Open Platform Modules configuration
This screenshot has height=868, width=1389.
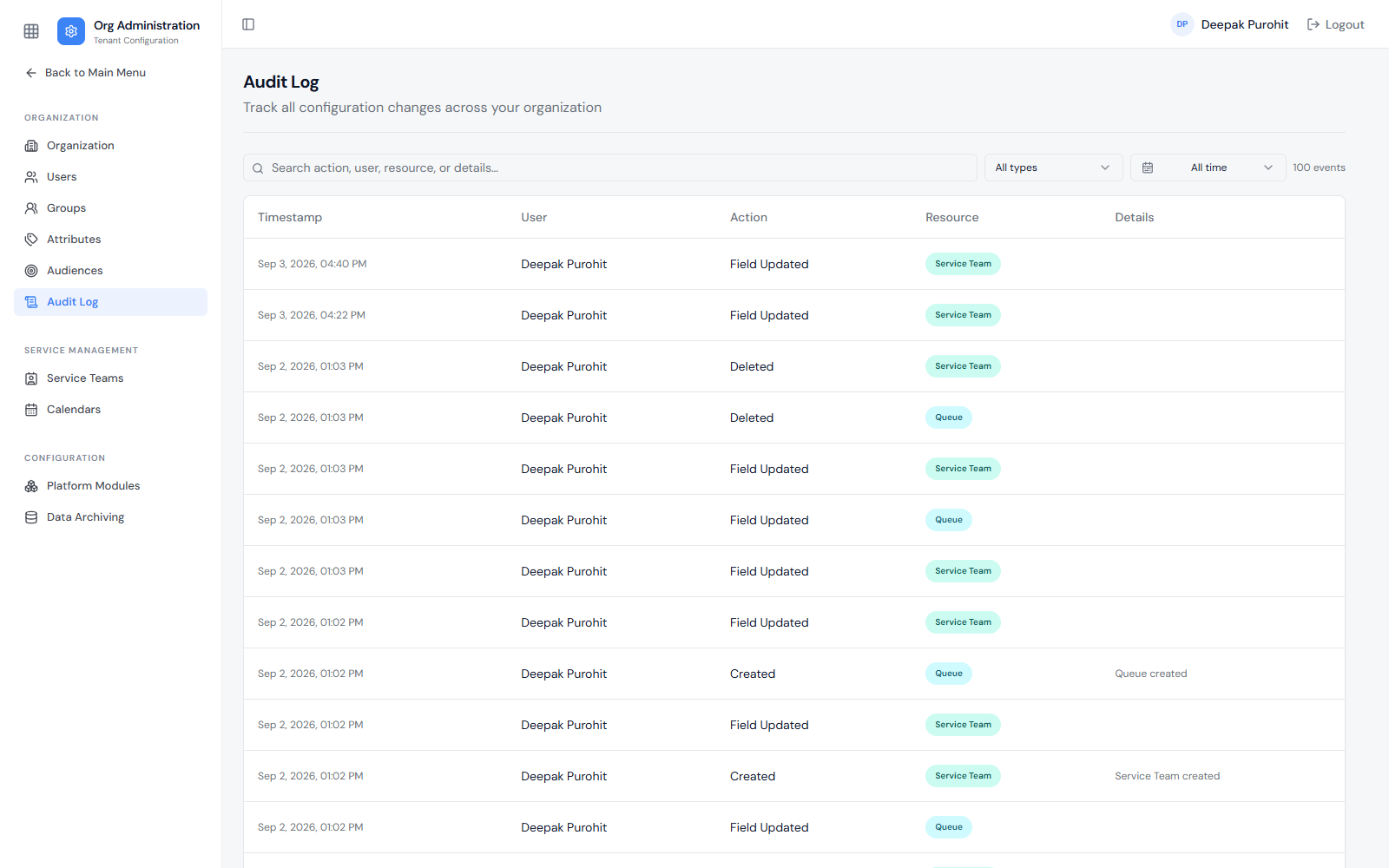click(110, 486)
